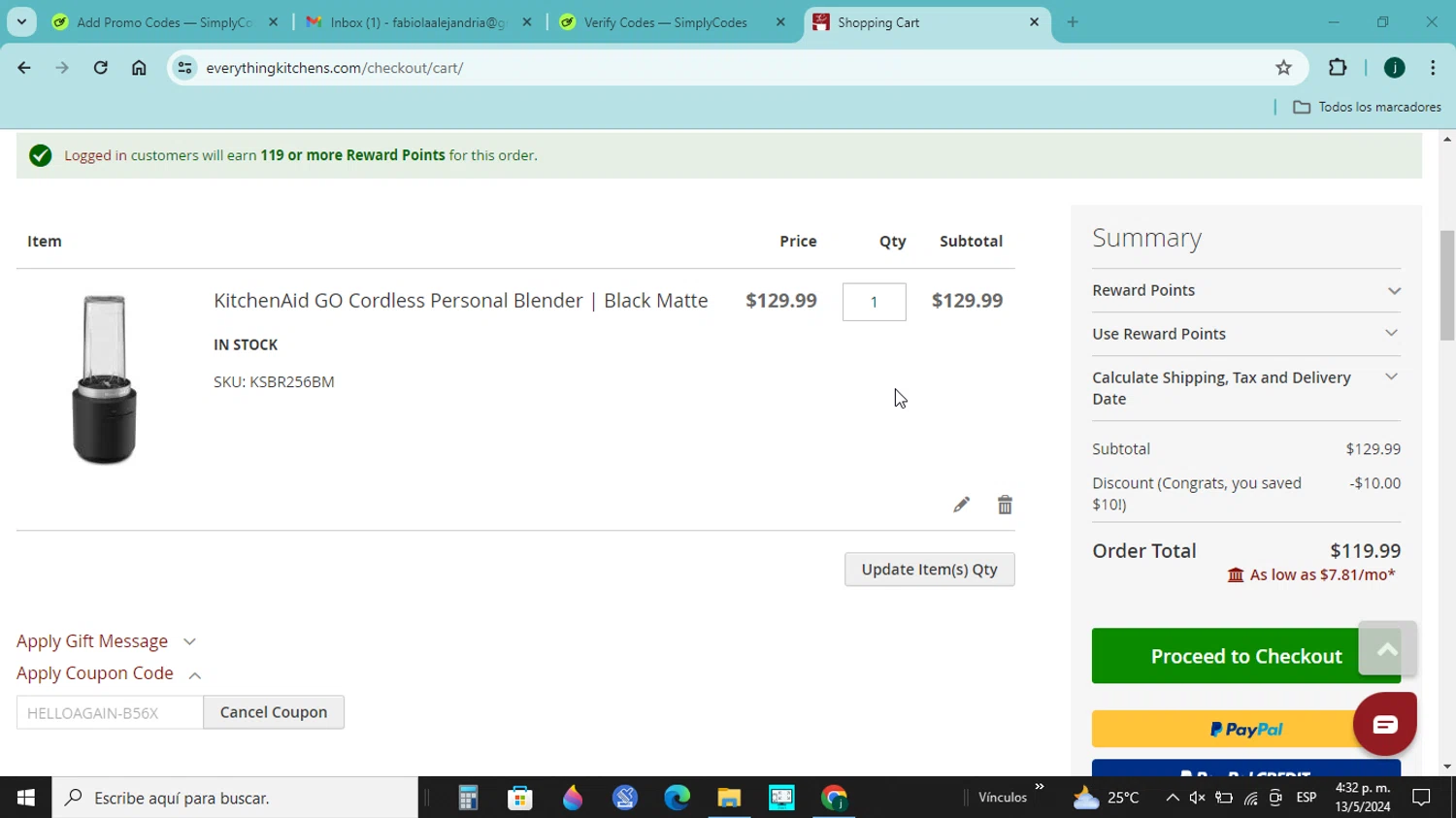This screenshot has width=1456, height=818.
Task: Switch to Chrome in the taskbar
Action: (x=834, y=798)
